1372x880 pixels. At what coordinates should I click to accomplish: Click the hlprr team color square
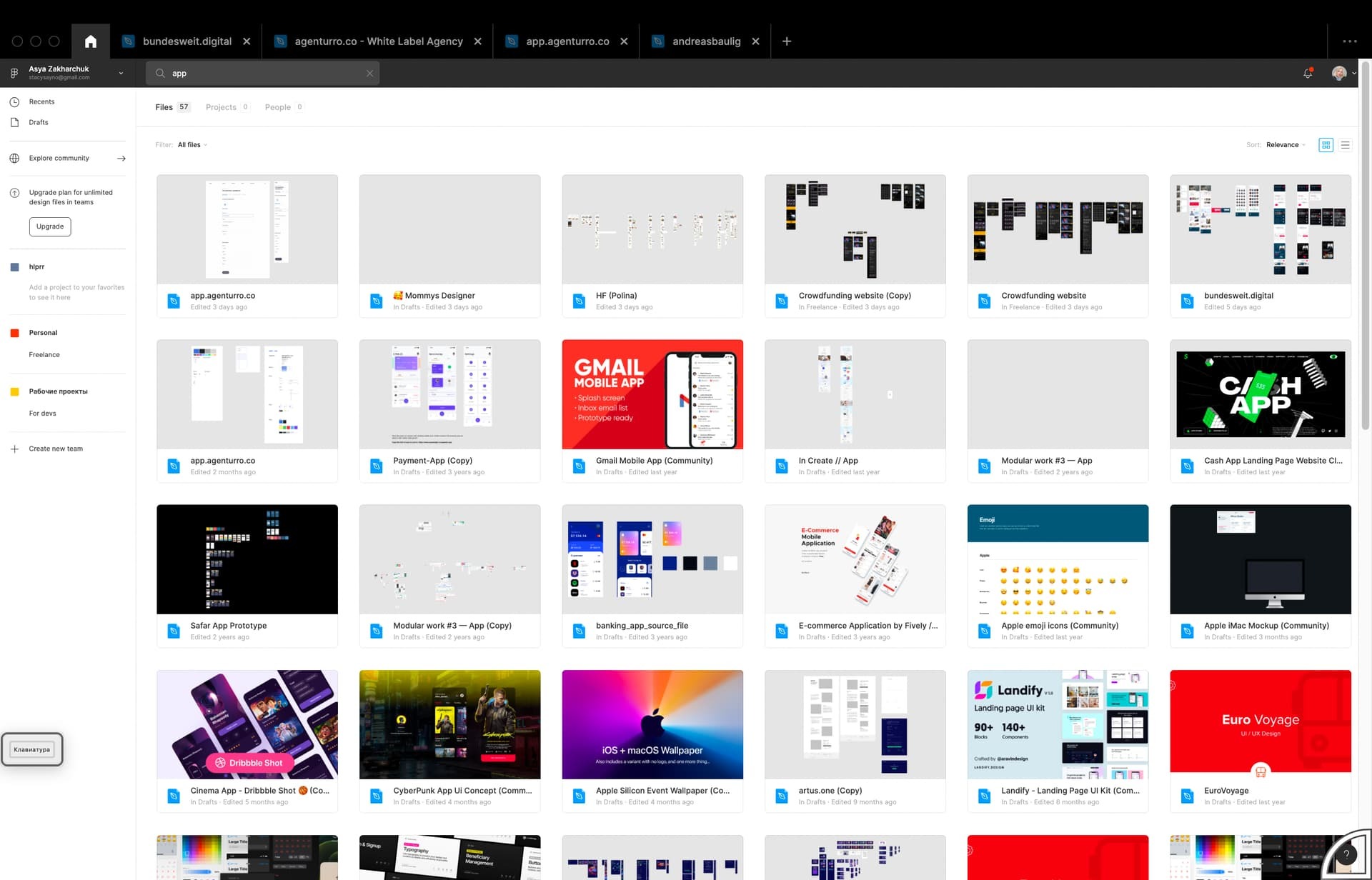pyautogui.click(x=14, y=267)
